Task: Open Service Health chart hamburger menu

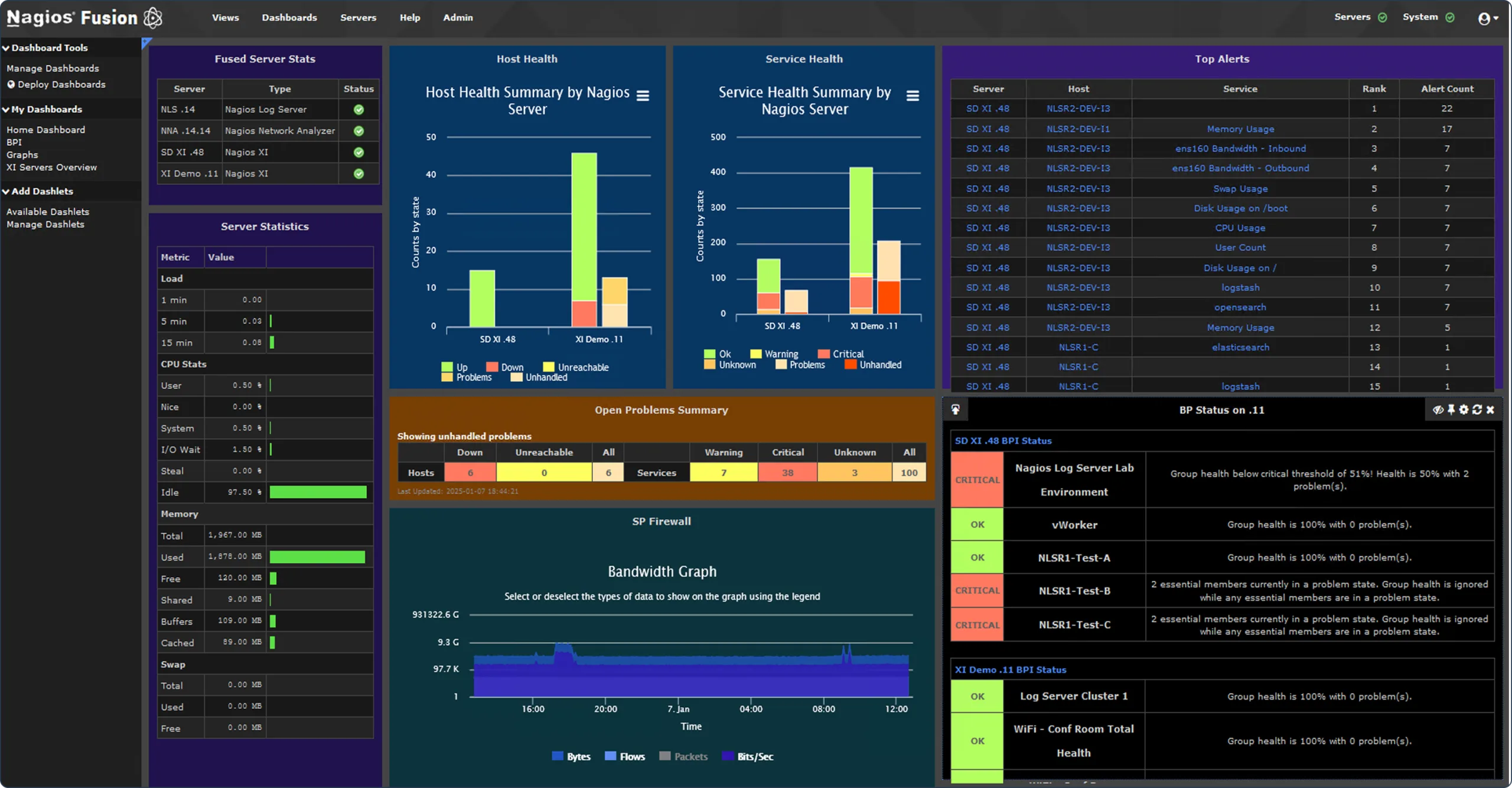Action: click(913, 96)
